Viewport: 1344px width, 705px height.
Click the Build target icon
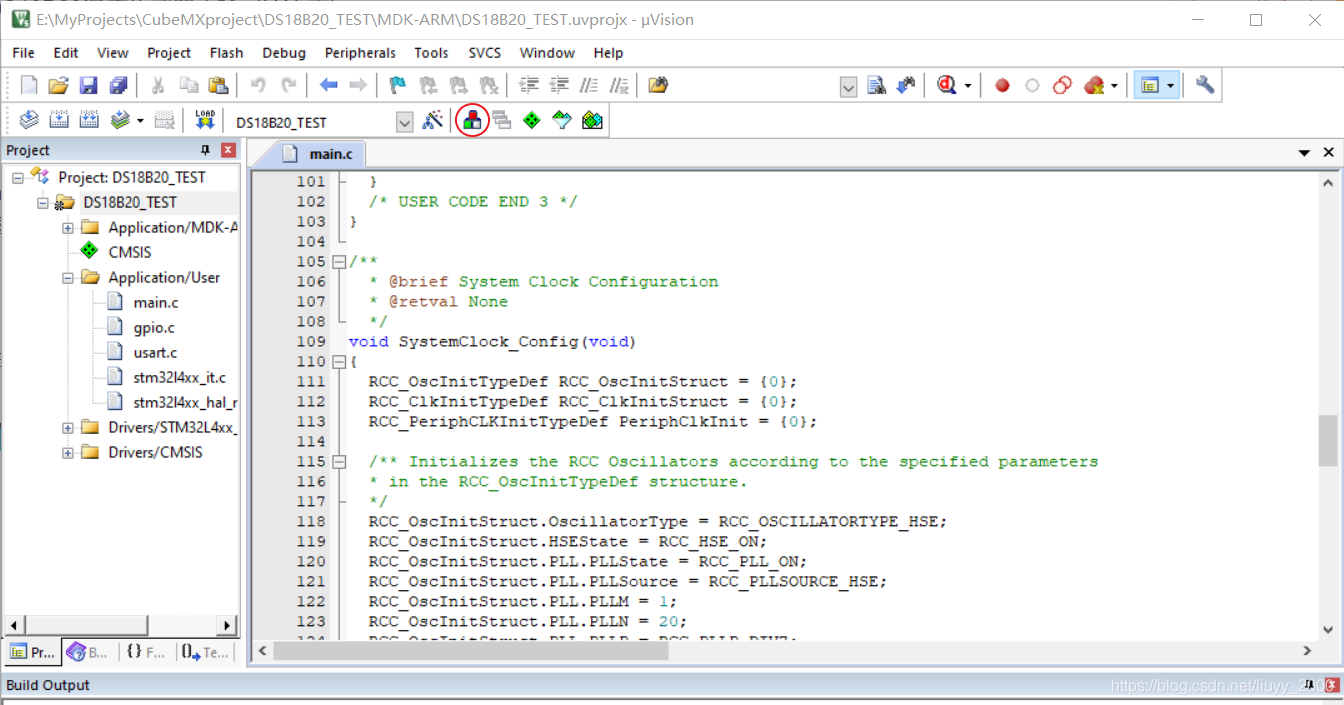coord(59,120)
